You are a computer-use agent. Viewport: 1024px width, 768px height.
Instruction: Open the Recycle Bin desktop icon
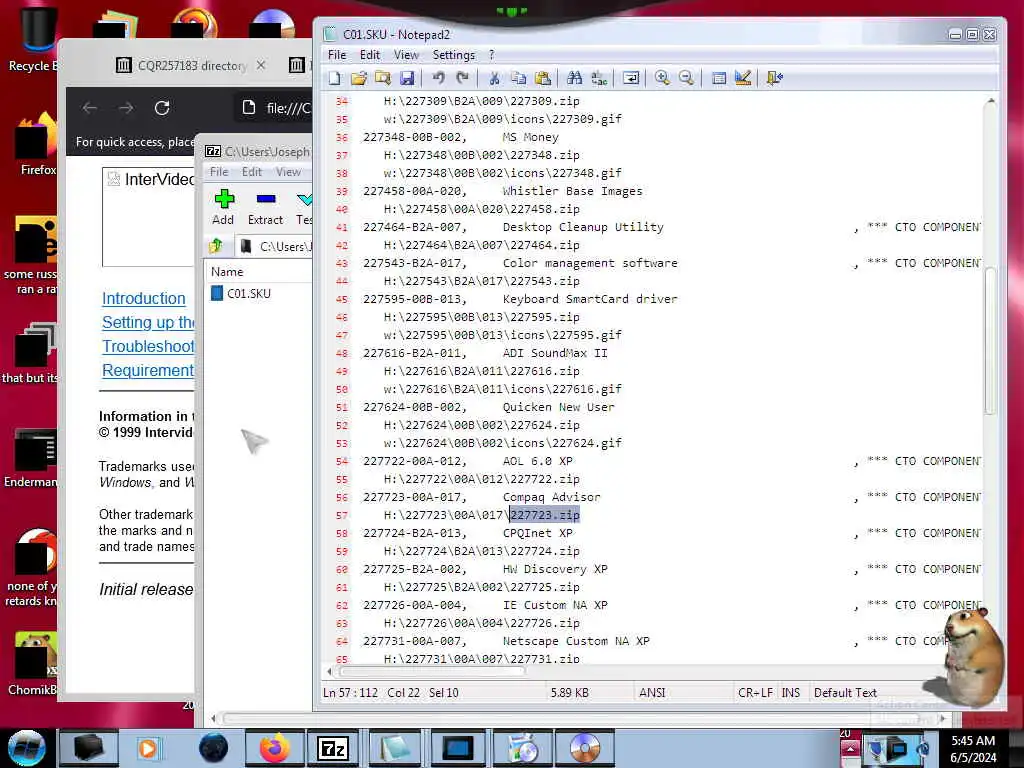click(34, 39)
